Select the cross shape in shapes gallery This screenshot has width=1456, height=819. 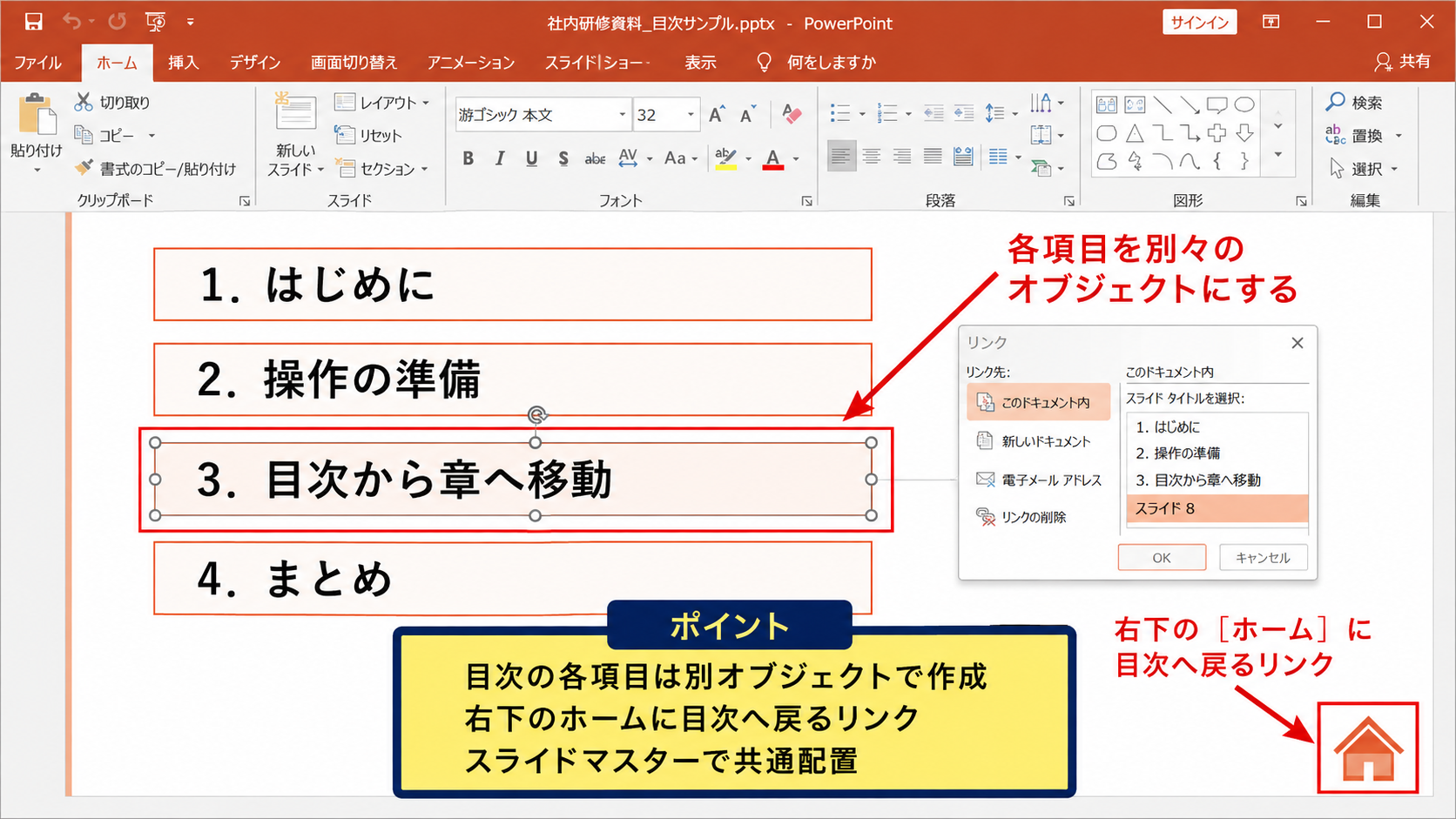point(1217,133)
